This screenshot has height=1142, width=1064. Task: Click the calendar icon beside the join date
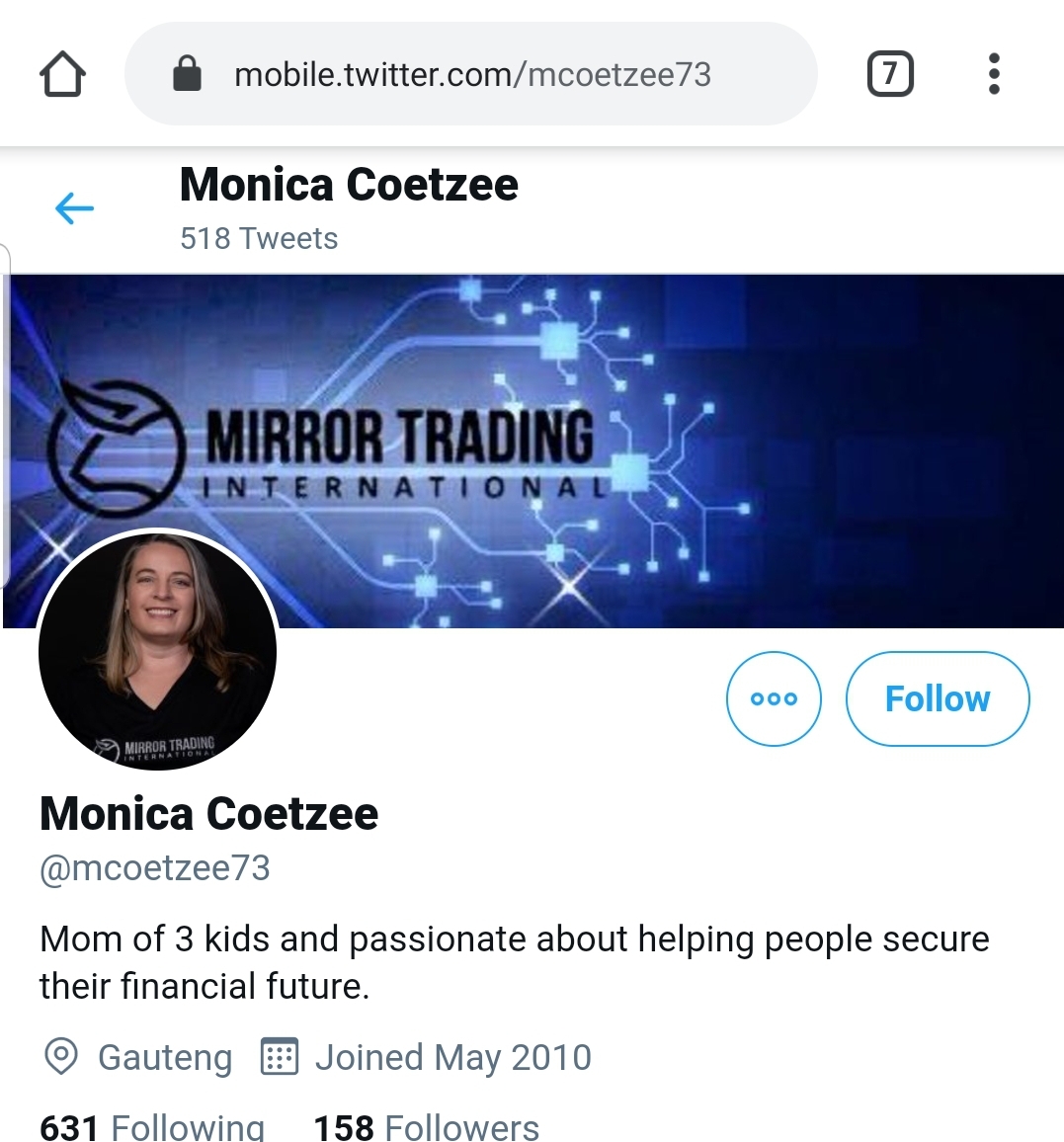click(x=279, y=1056)
